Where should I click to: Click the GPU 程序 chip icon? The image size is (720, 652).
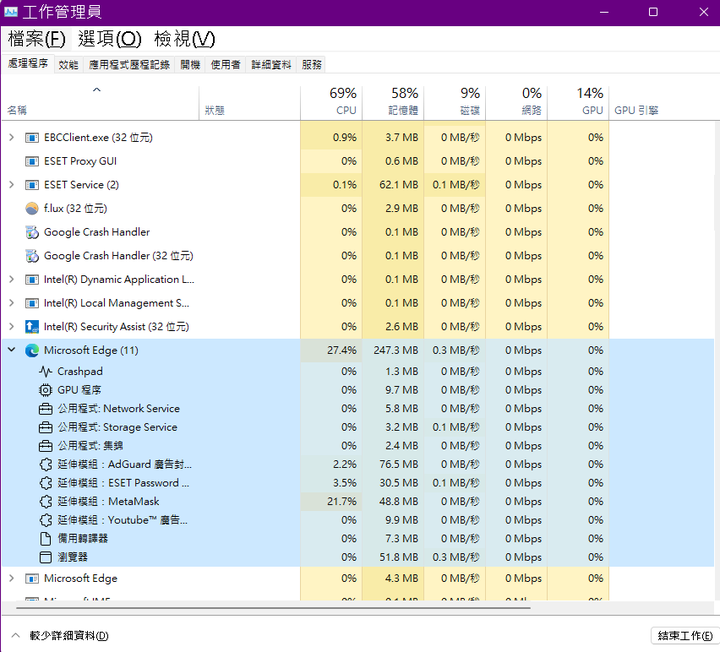[45, 390]
